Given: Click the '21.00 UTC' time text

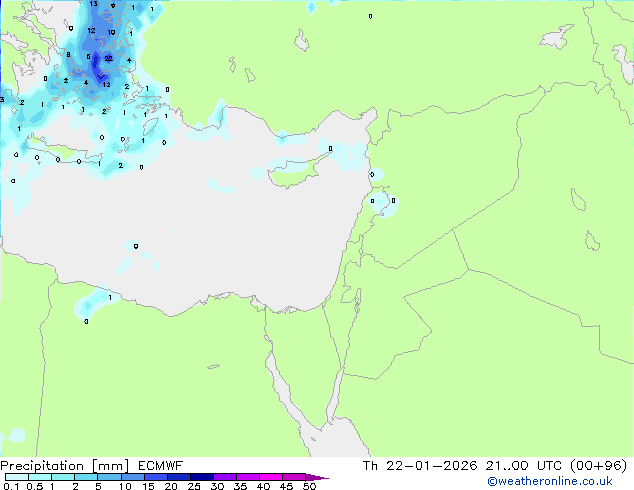Looking at the screenshot, I should click(x=524, y=466).
